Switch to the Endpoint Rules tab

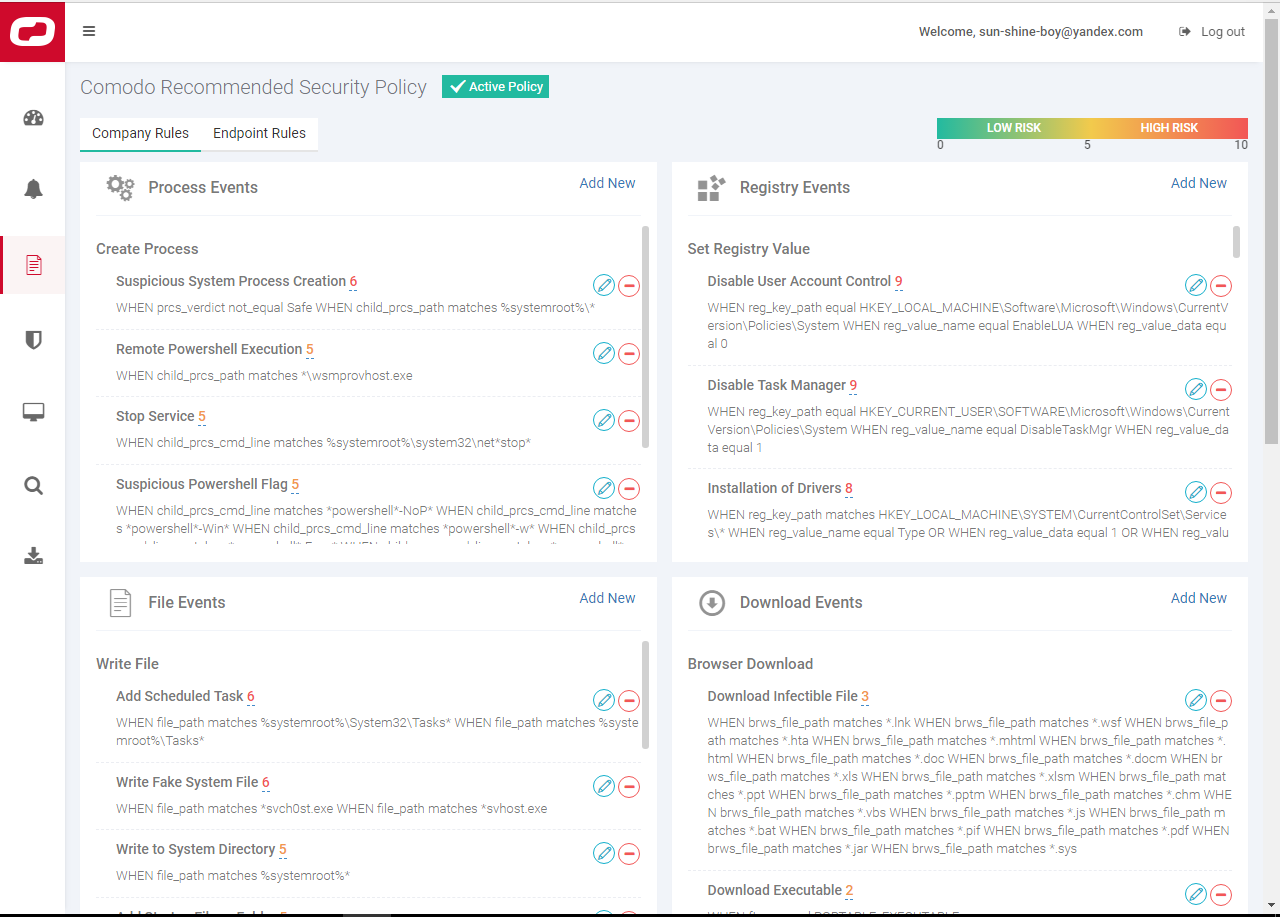[x=259, y=133]
